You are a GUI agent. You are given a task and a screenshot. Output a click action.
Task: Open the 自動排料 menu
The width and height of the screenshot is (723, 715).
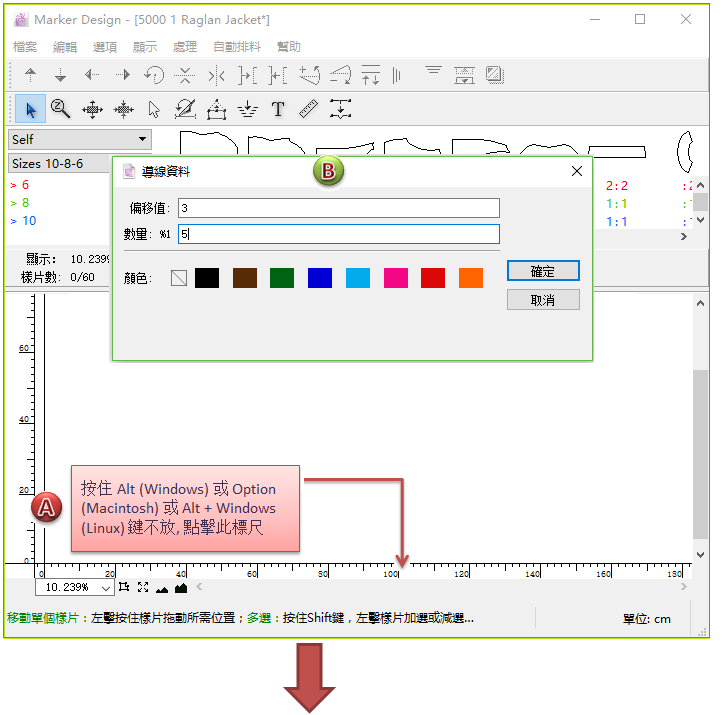tap(237, 47)
